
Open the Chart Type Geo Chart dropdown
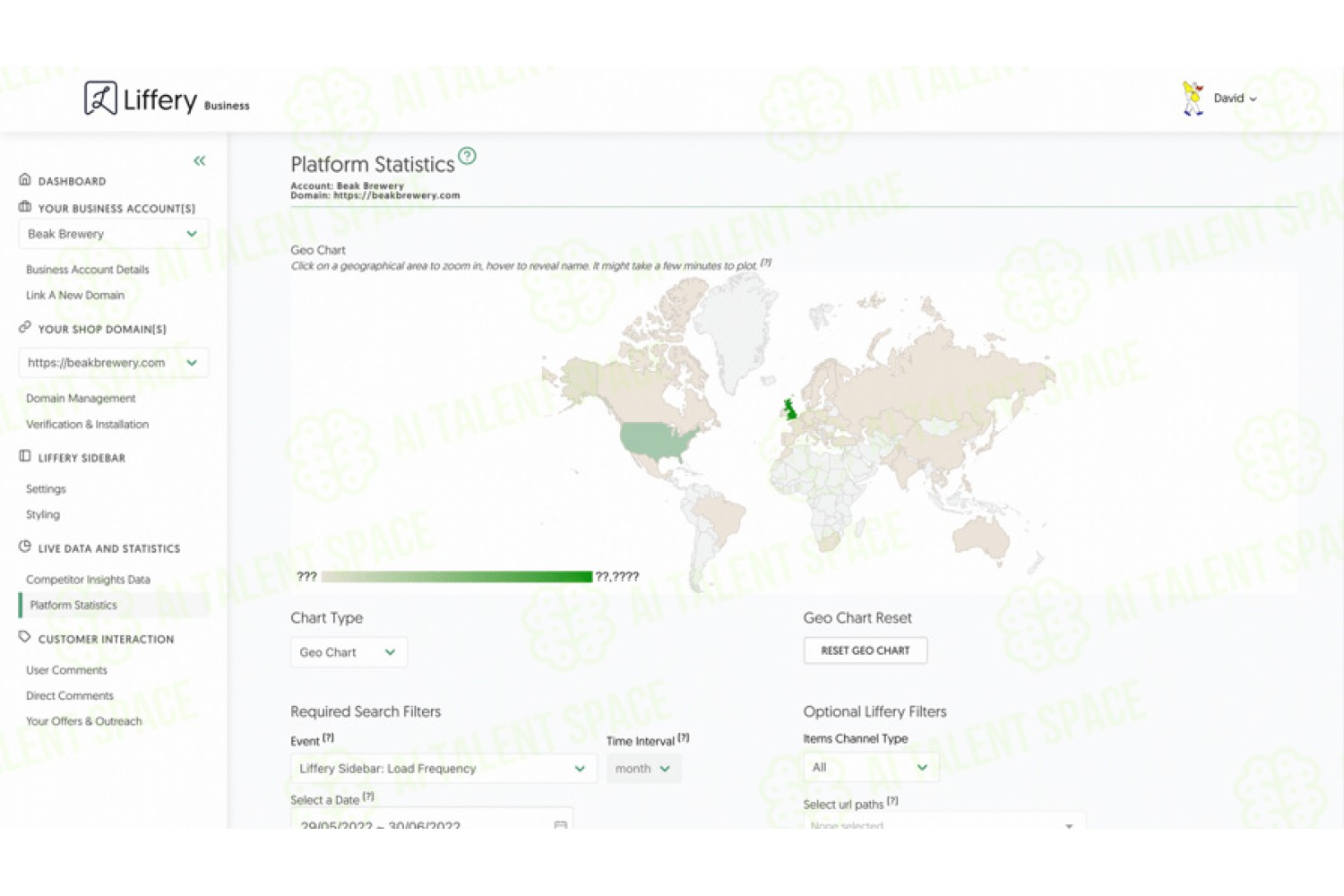click(x=349, y=652)
